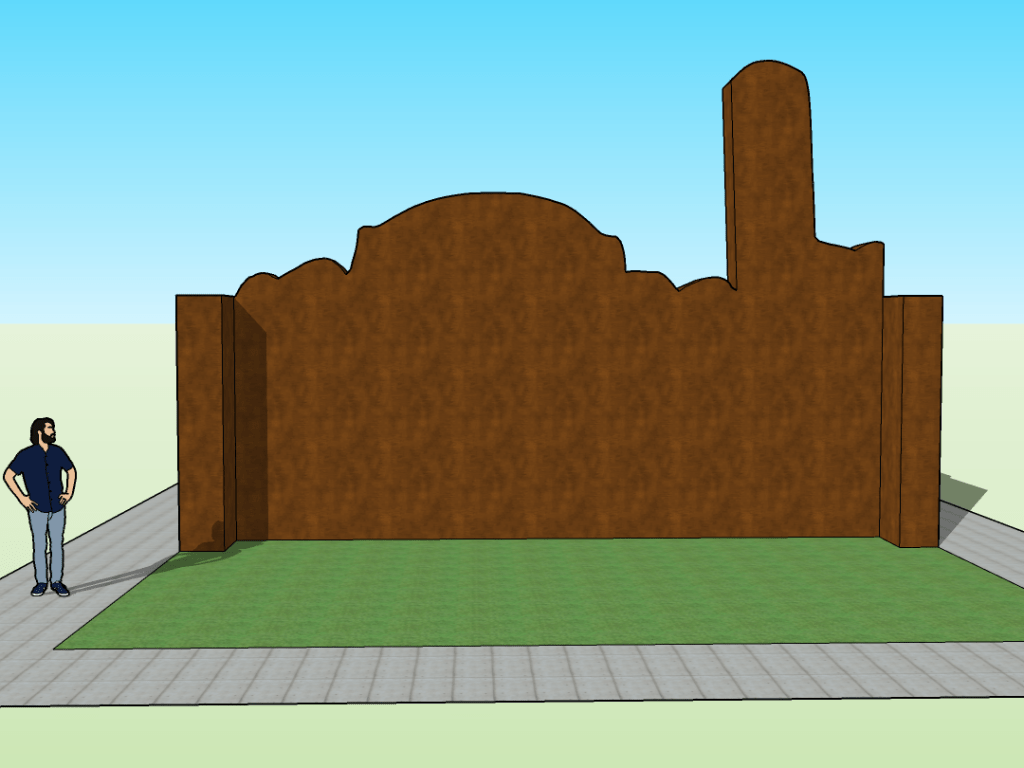Select the left brown pillar's front face
1024x768 pixels.
tap(199, 420)
